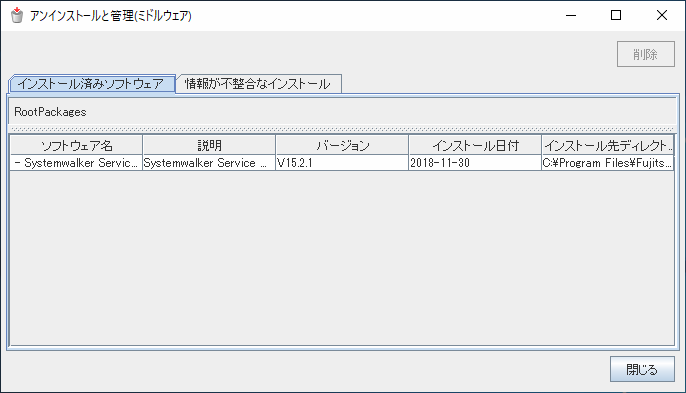Select the C:¥Program Files install path cell
686x393 pixels.
coord(608,163)
